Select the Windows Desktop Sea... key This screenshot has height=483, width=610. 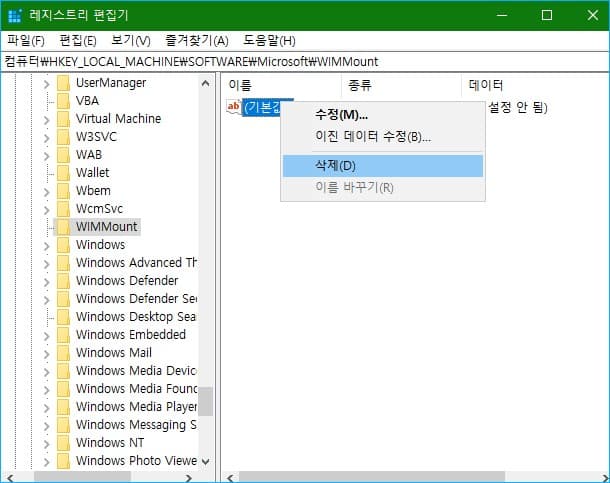(136, 317)
